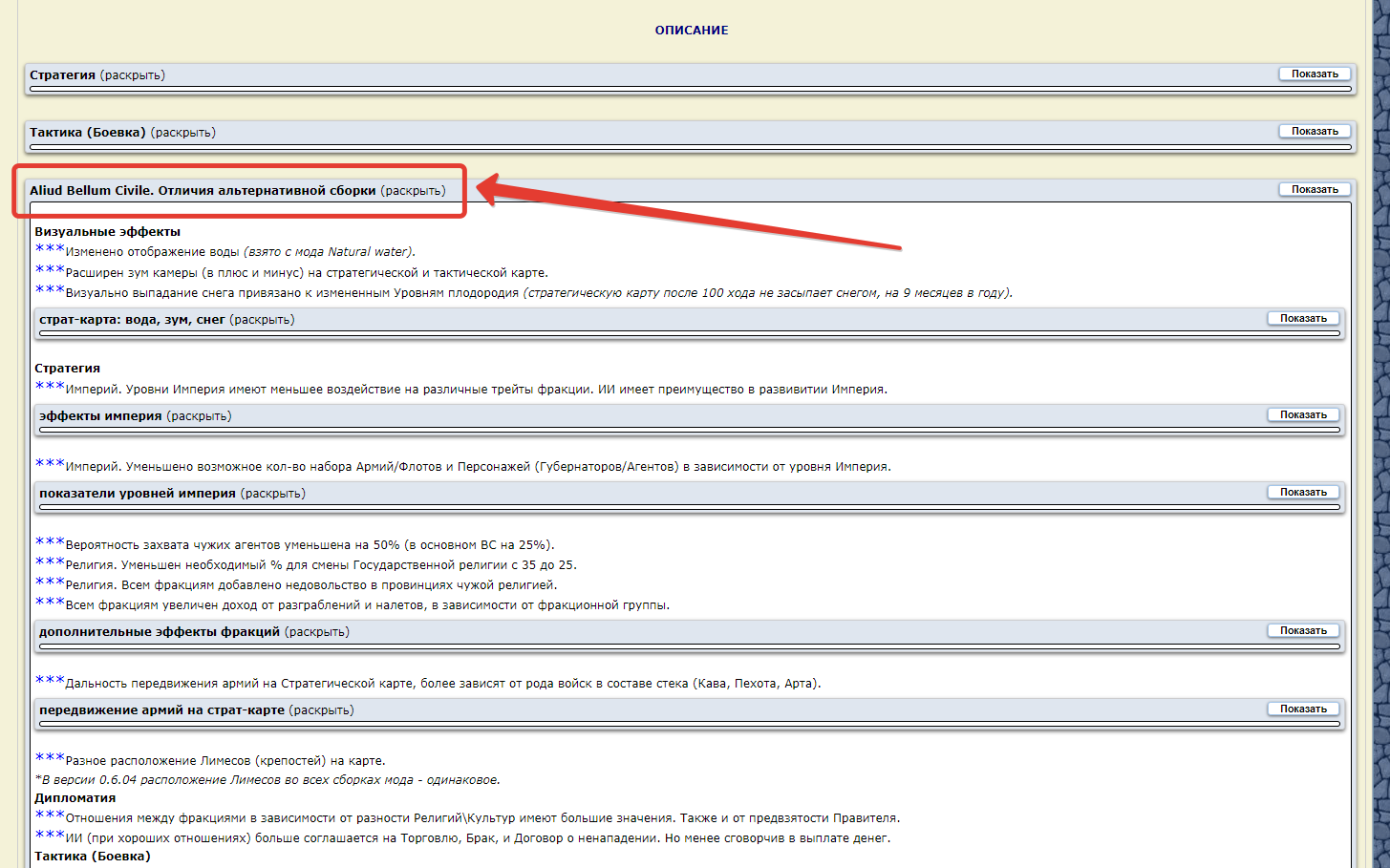Expand the дополнительные эффекты фракций header text
Image resolution: width=1390 pixels, height=868 pixels.
pos(194,632)
